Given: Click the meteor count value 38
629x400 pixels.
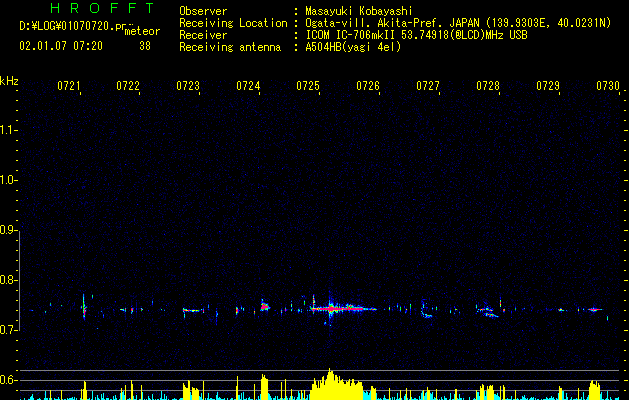Looking at the screenshot, I should (145, 46).
